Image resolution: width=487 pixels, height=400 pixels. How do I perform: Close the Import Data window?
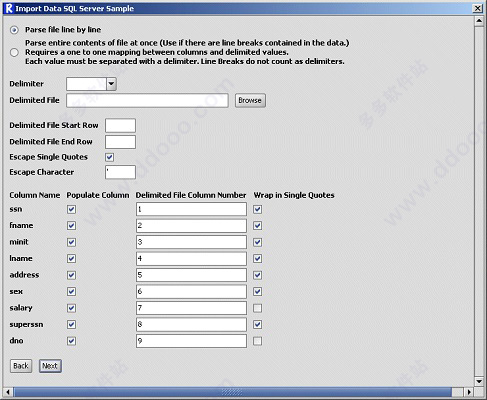478,8
